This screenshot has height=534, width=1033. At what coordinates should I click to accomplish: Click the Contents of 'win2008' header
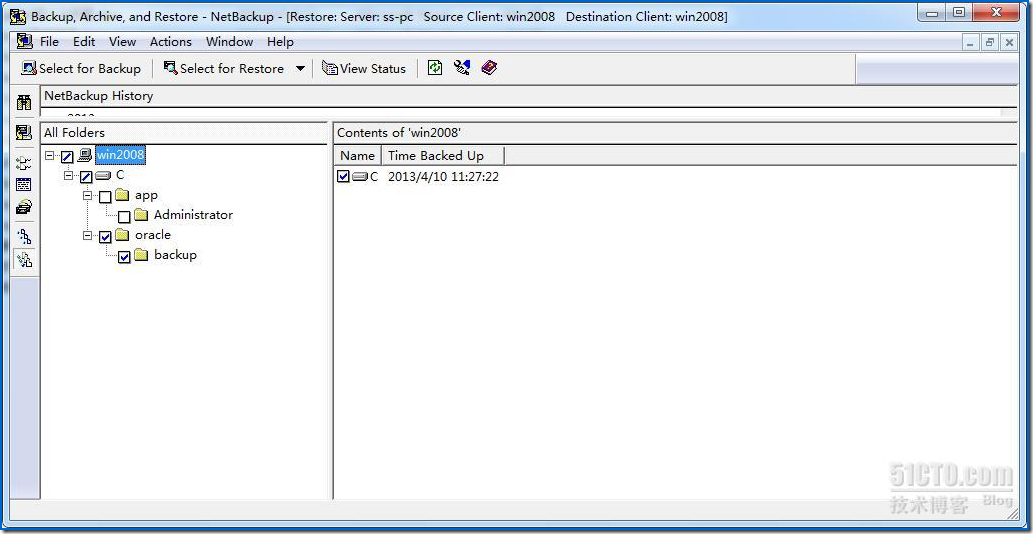coord(675,133)
